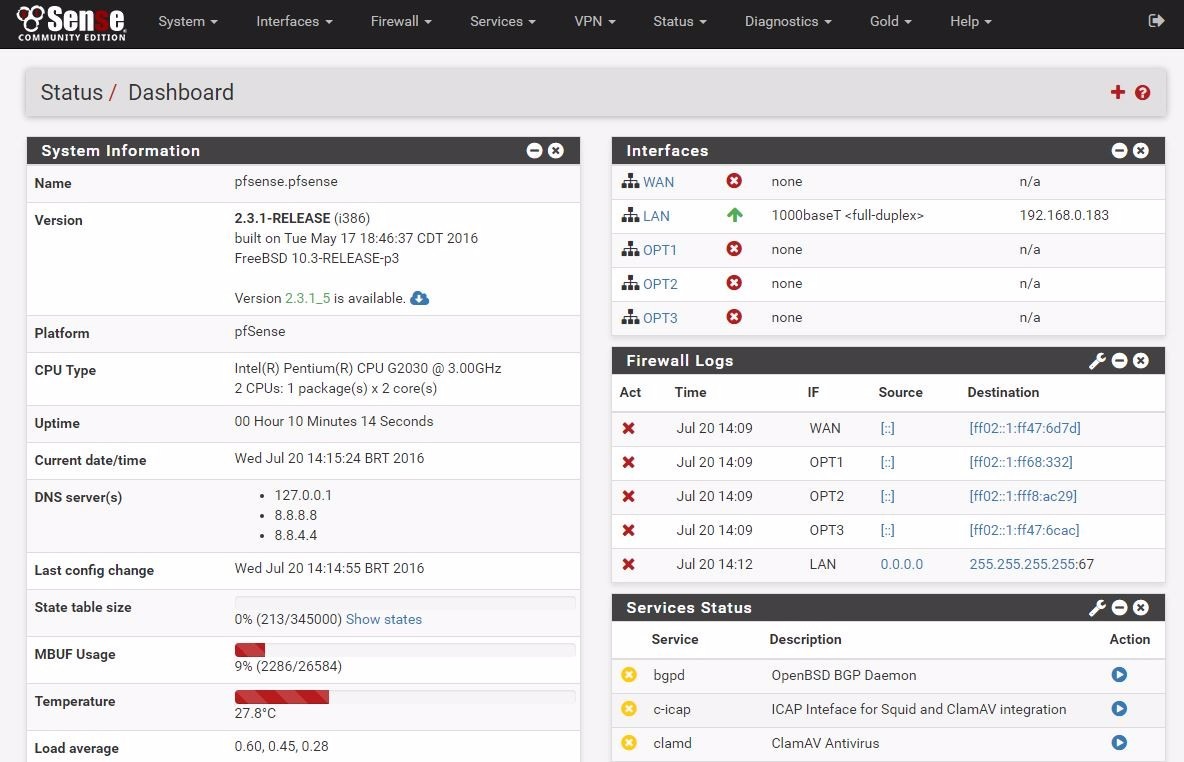Minimize the Firewall Logs widget

pos(1120,361)
